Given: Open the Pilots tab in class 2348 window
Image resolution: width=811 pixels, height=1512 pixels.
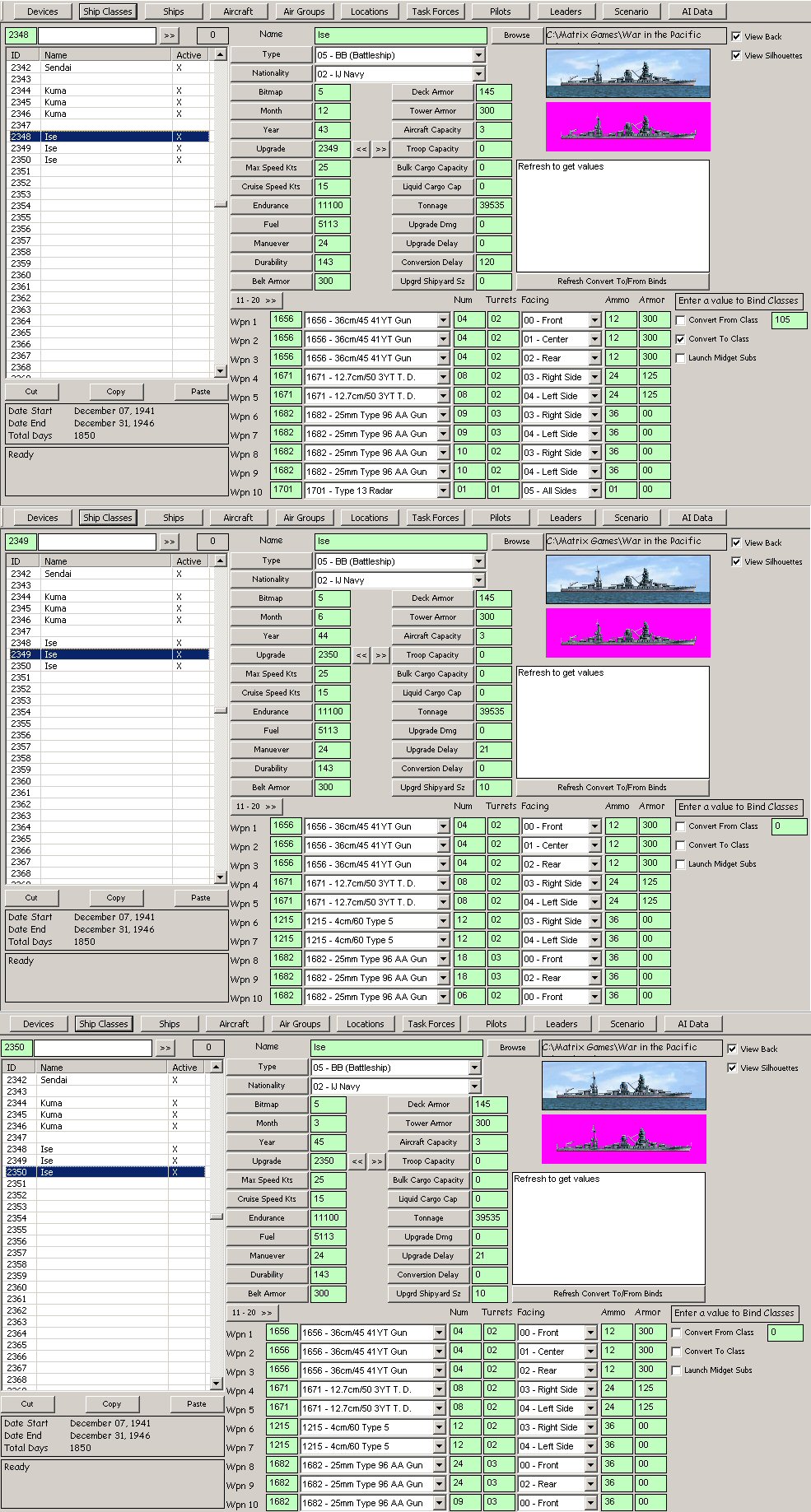Looking at the screenshot, I should (500, 12).
